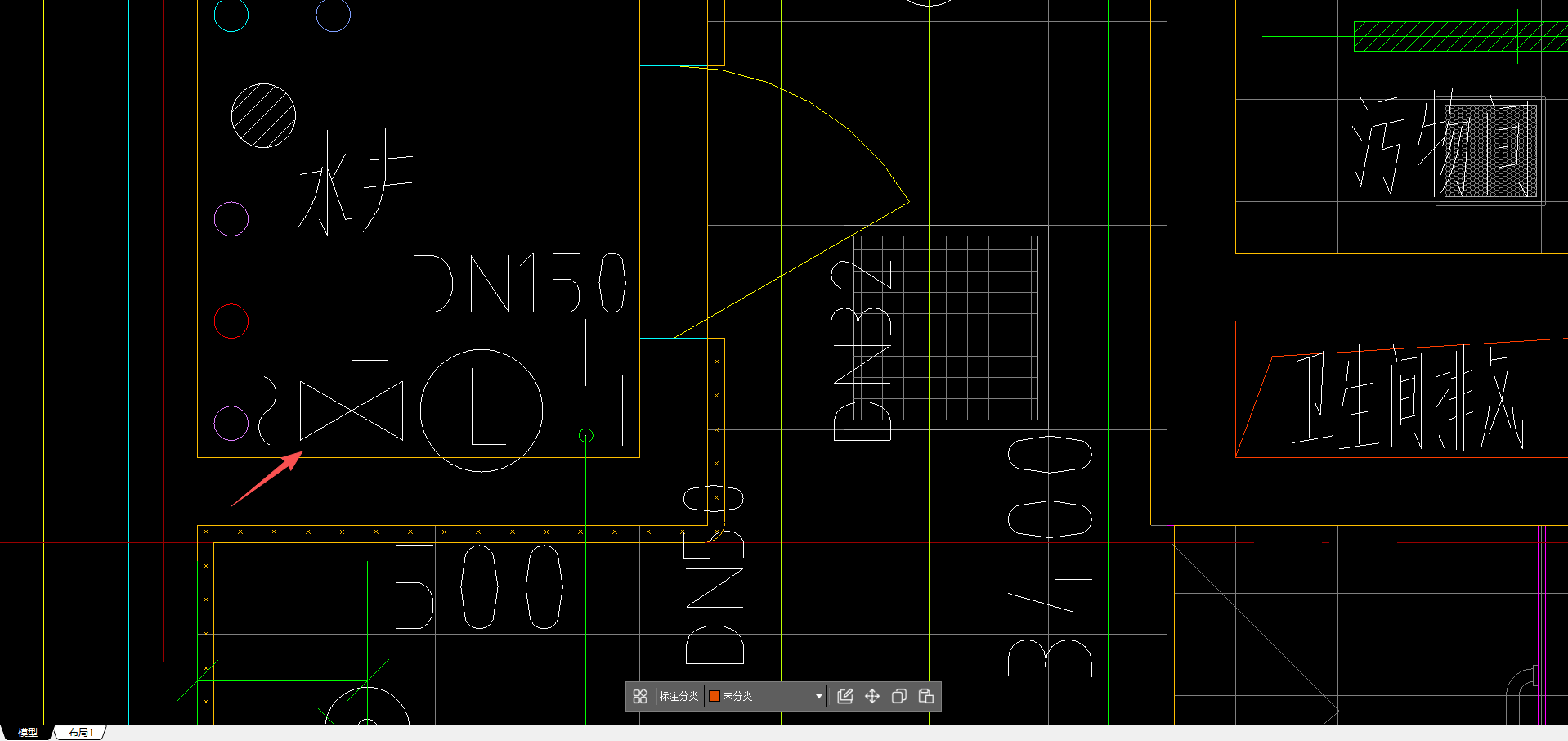Select the 水井 text in the drawing
Image resolution: width=1568 pixels, height=741 pixels.
click(357, 182)
